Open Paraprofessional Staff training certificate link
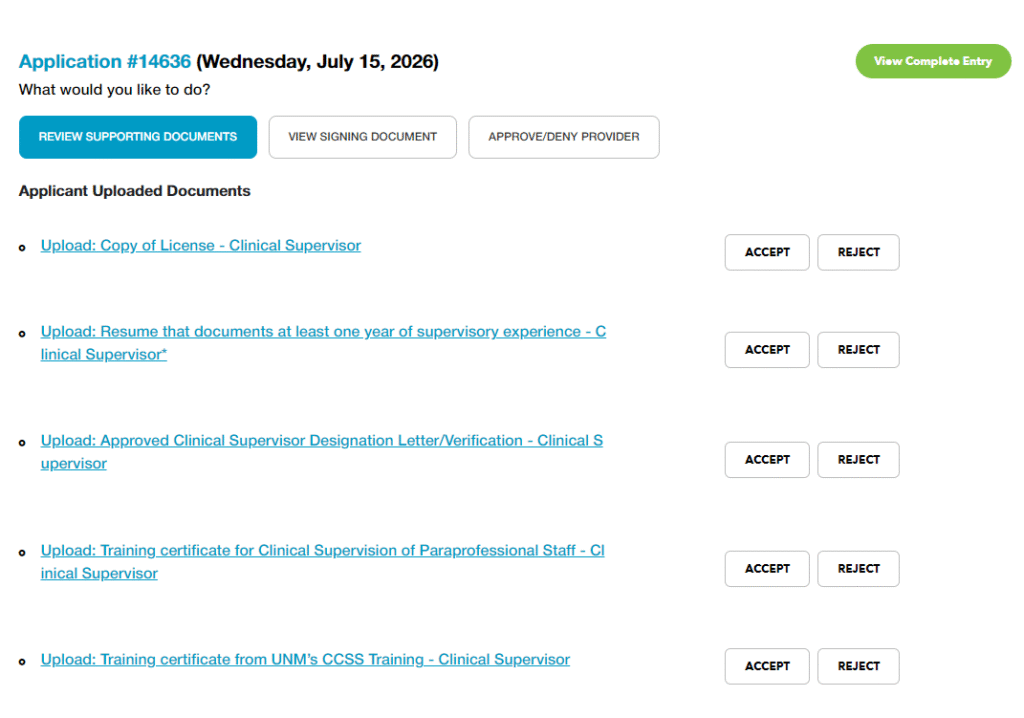This screenshot has width=1024, height=718. point(323,562)
